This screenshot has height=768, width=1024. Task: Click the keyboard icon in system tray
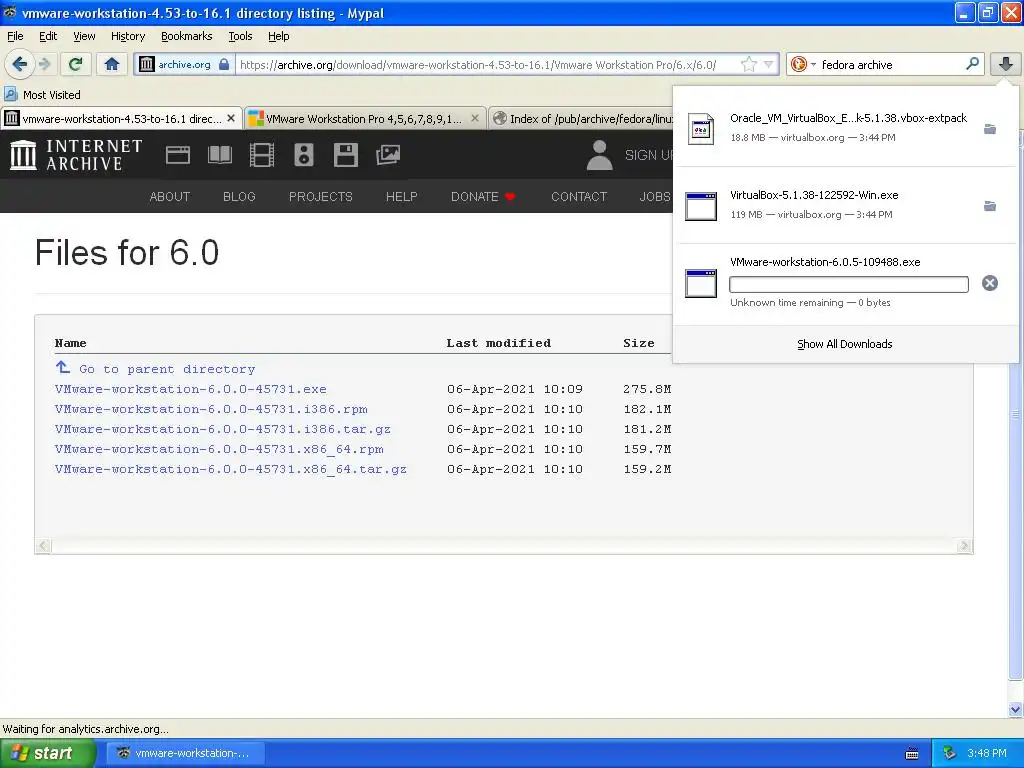click(912, 754)
